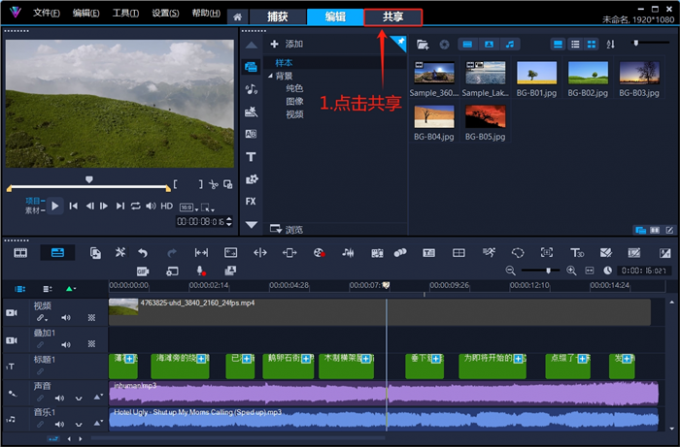Click the redo arrow in timeline toolbar
680x447 pixels.
172,253
